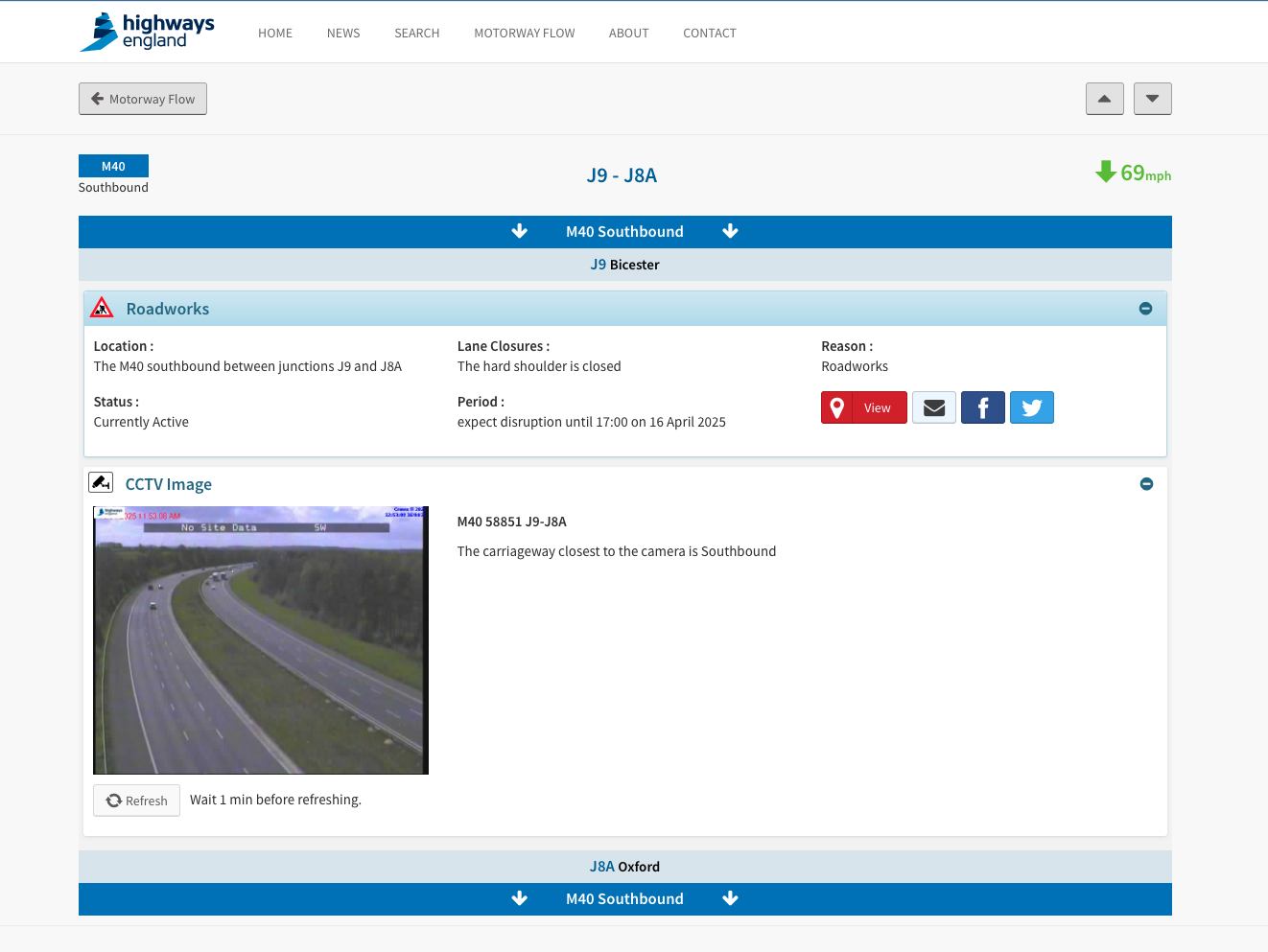This screenshot has height=952, width=1268.
Task: Open the HOME menu item
Action: [x=275, y=33]
